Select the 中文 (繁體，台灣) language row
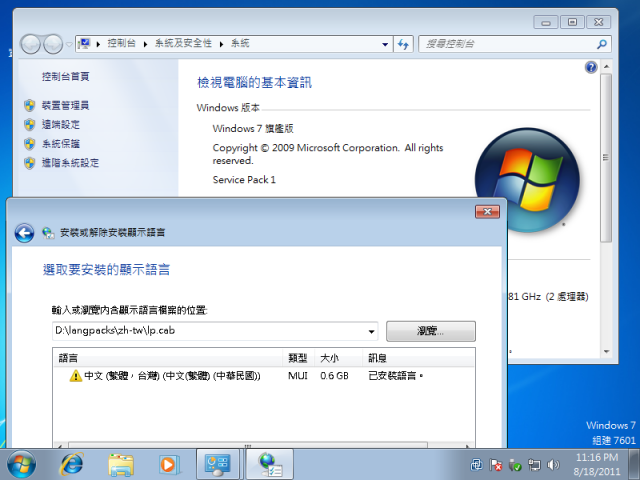This screenshot has height=480, width=640. point(264,376)
